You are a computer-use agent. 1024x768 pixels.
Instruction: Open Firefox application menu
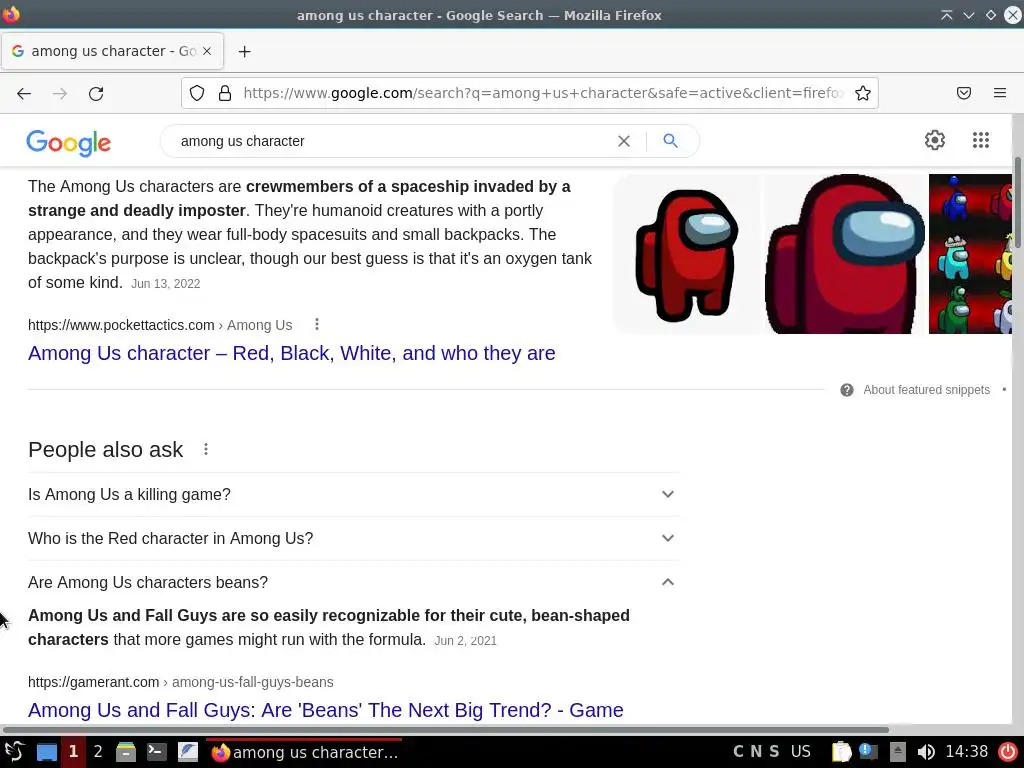1000,93
